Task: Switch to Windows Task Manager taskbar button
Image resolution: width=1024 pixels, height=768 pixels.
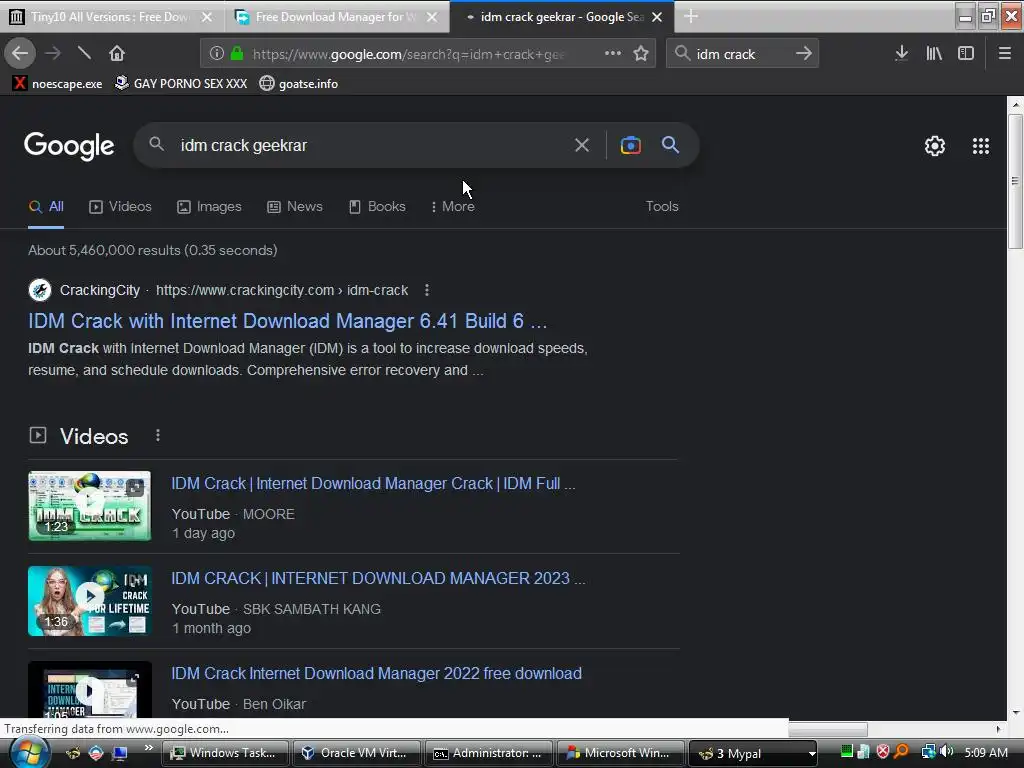Action: (225, 753)
